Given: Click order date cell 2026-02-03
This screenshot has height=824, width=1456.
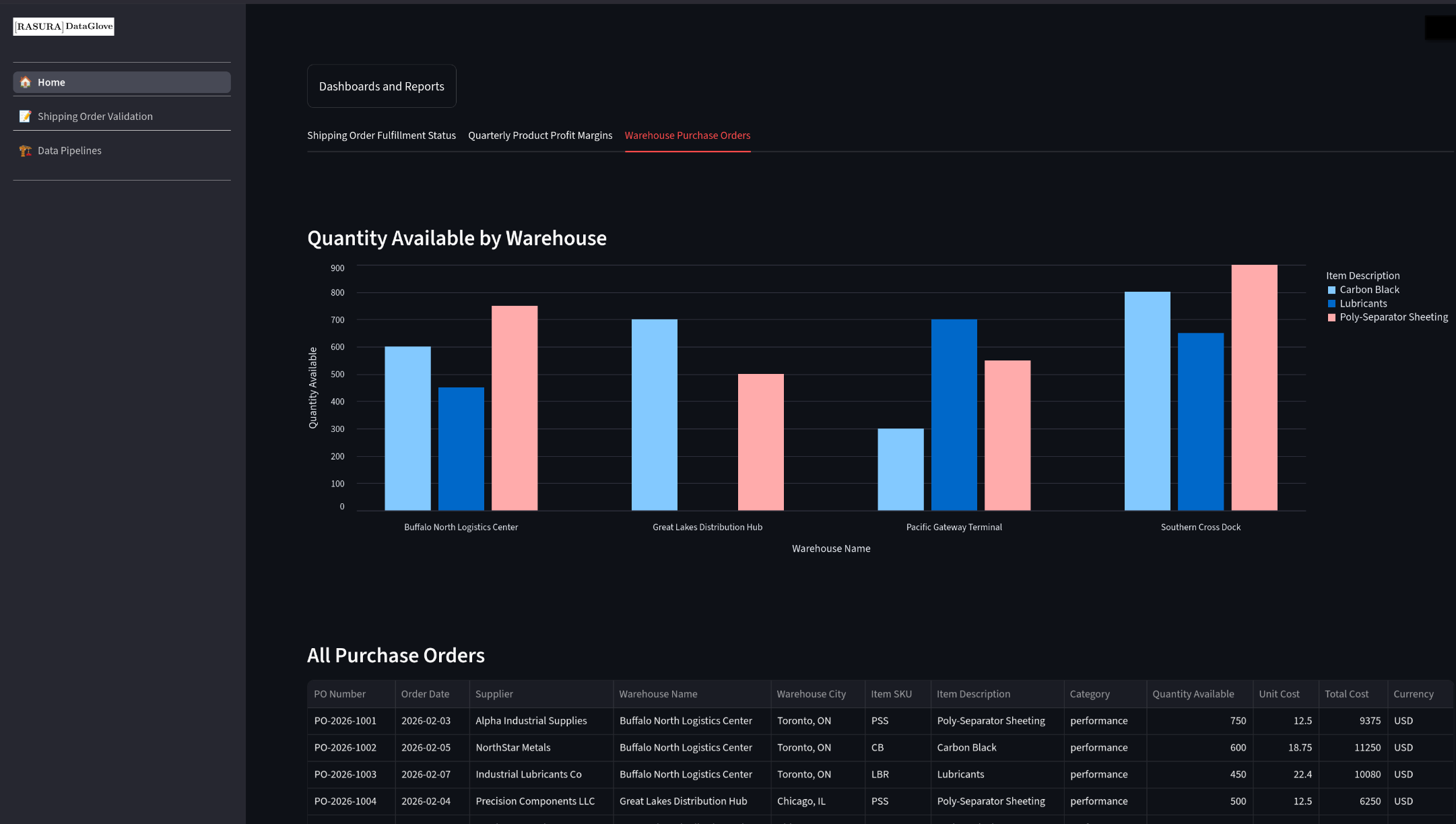Looking at the screenshot, I should coord(432,721).
